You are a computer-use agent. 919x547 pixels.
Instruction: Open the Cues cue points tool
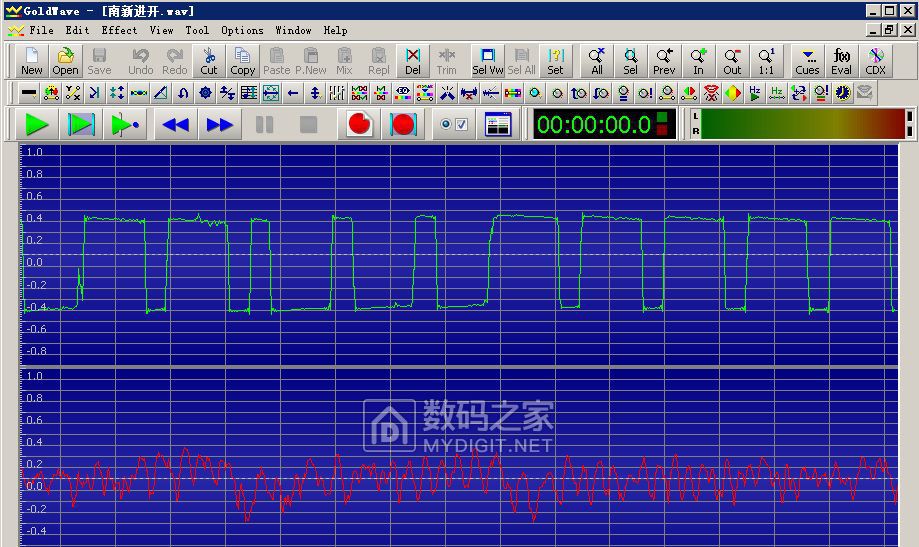click(807, 61)
